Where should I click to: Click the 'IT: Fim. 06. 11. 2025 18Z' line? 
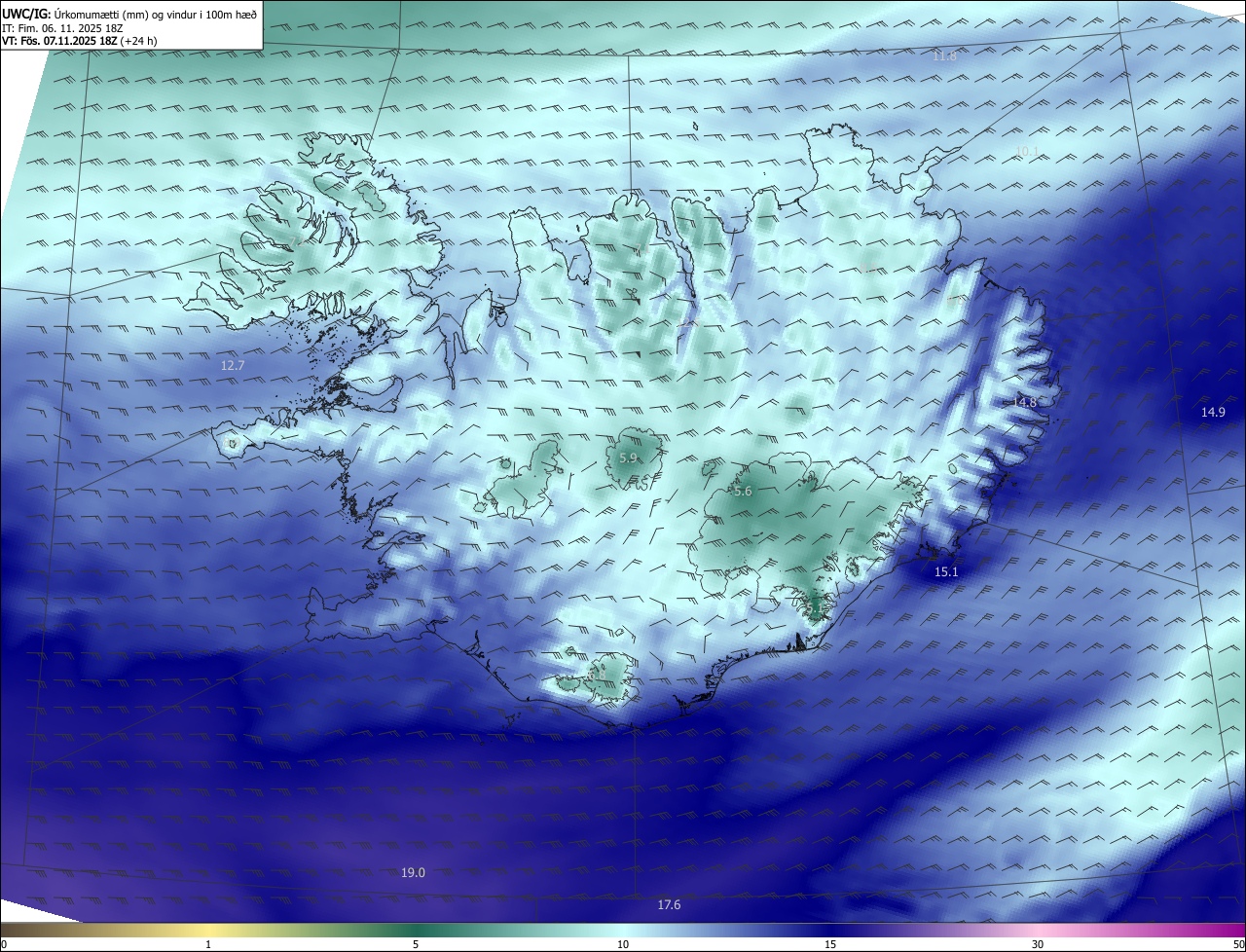pyautogui.click(x=63, y=28)
